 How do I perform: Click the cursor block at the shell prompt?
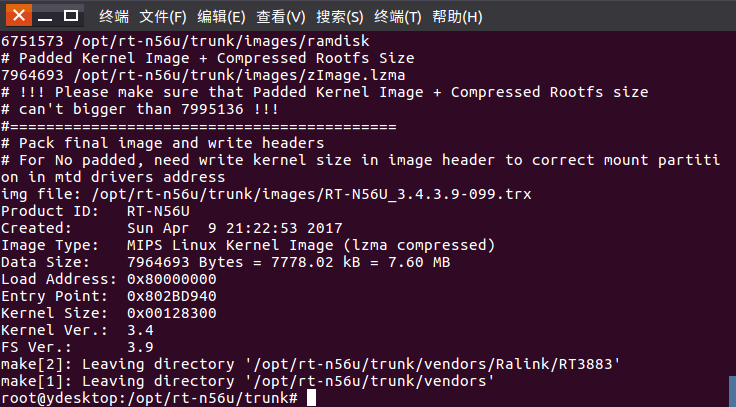click(311, 398)
